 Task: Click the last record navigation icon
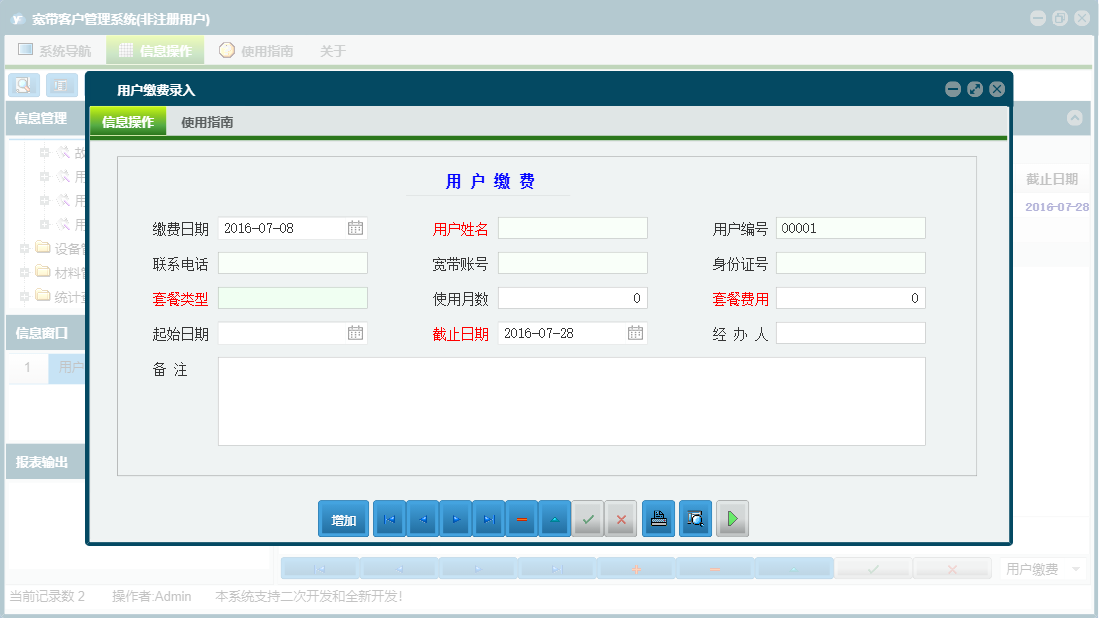pos(488,518)
